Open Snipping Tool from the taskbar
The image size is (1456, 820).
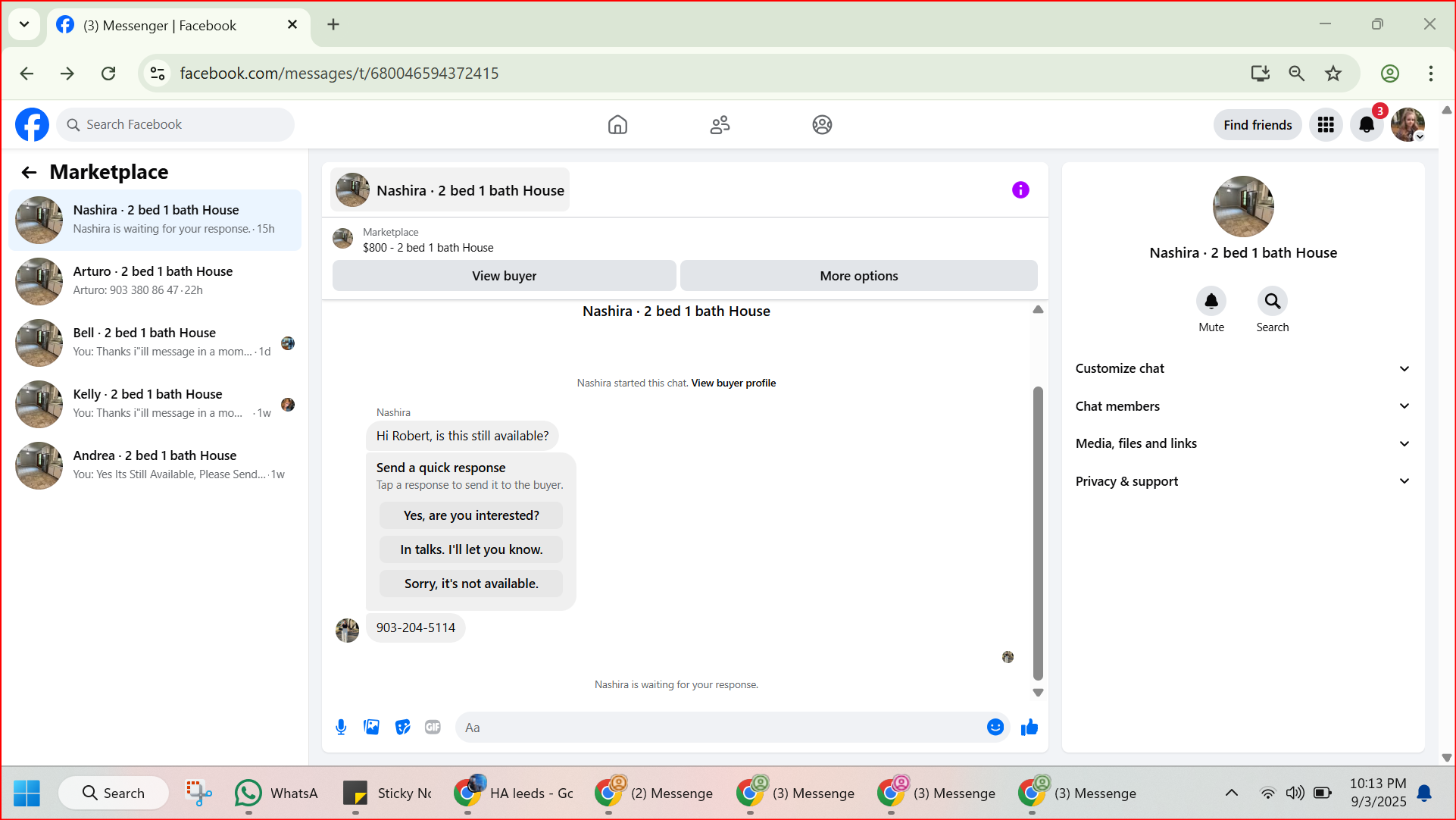tap(198, 793)
